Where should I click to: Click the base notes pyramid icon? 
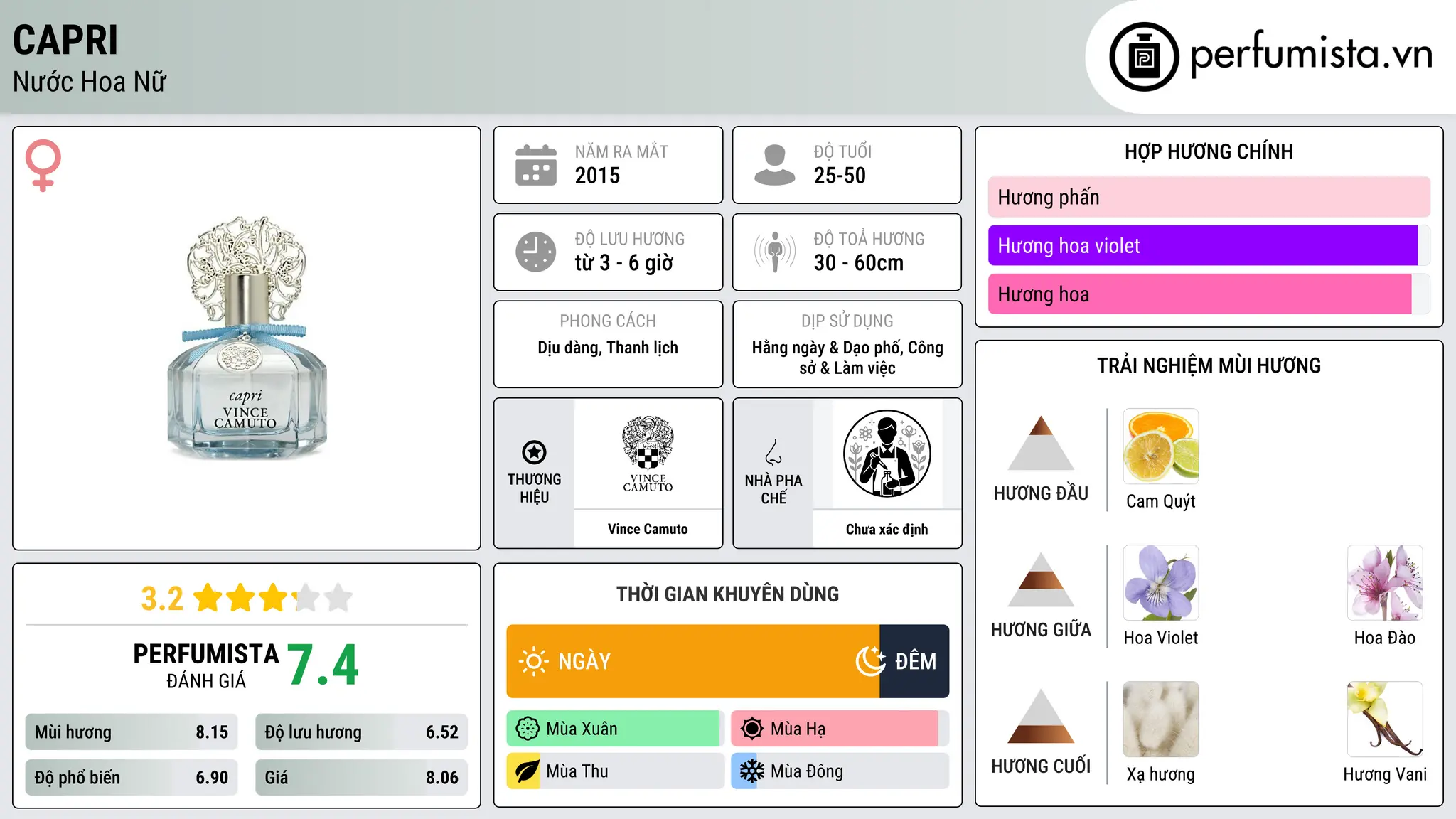(1041, 716)
